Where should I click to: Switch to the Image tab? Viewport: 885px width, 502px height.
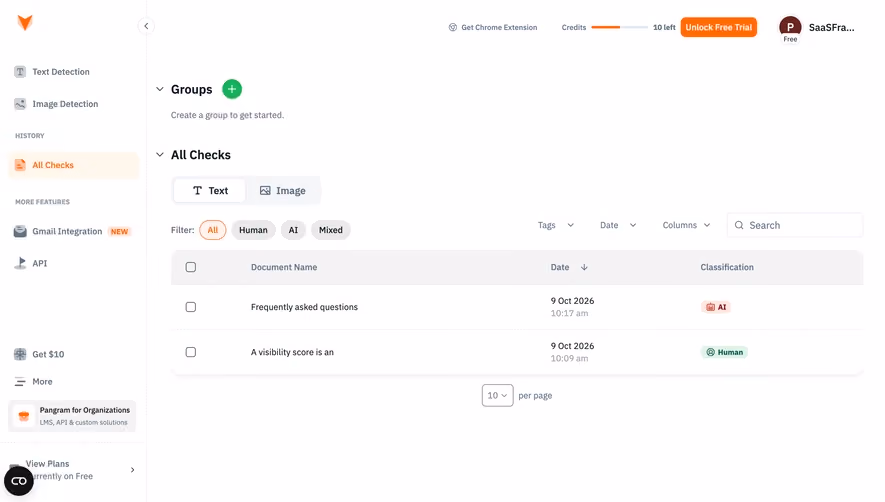click(x=283, y=191)
